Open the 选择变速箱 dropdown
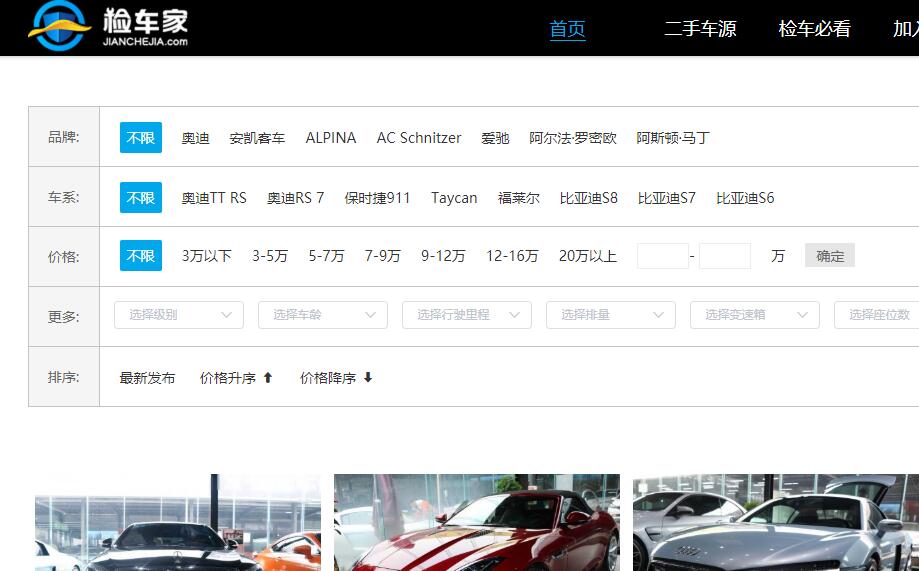The image size is (919, 571). click(x=755, y=315)
